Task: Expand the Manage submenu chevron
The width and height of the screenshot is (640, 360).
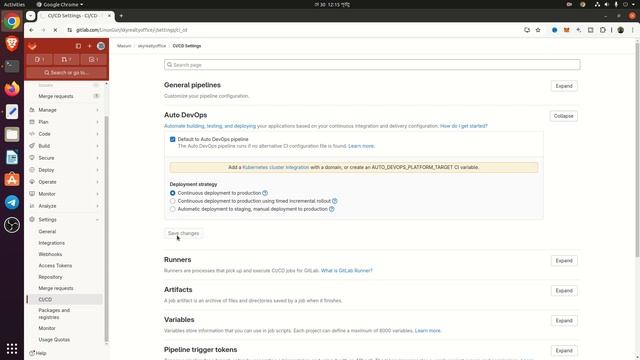Action: coord(97,110)
